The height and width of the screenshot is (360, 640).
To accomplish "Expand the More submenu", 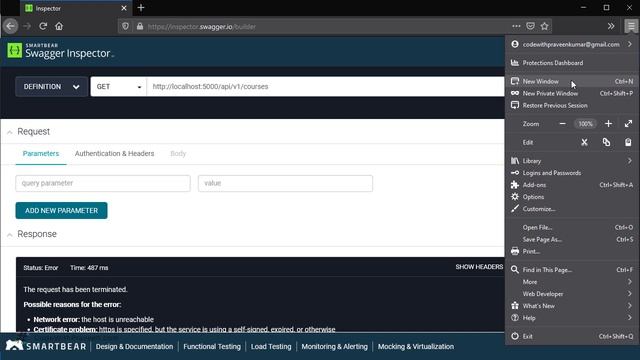I will click(x=572, y=282).
